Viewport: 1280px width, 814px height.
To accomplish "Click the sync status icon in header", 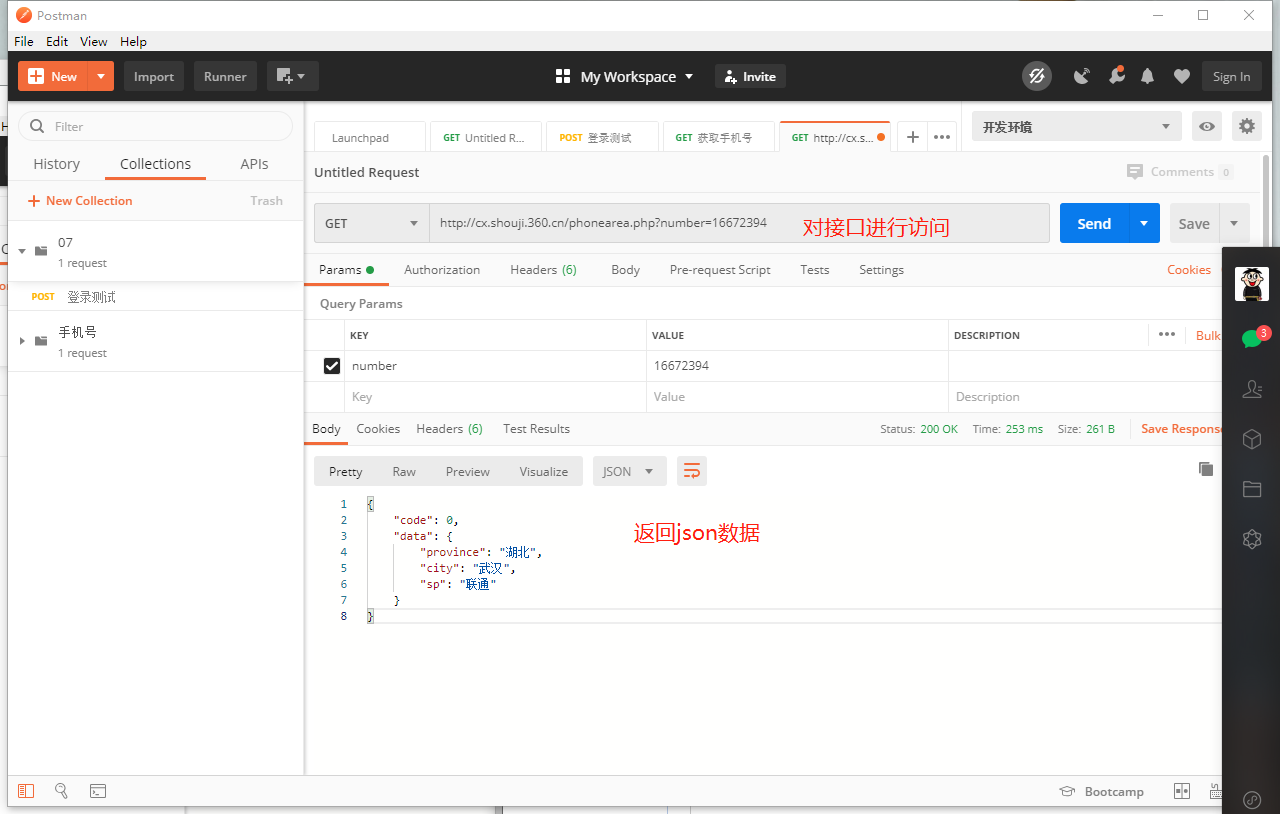I will point(1037,76).
